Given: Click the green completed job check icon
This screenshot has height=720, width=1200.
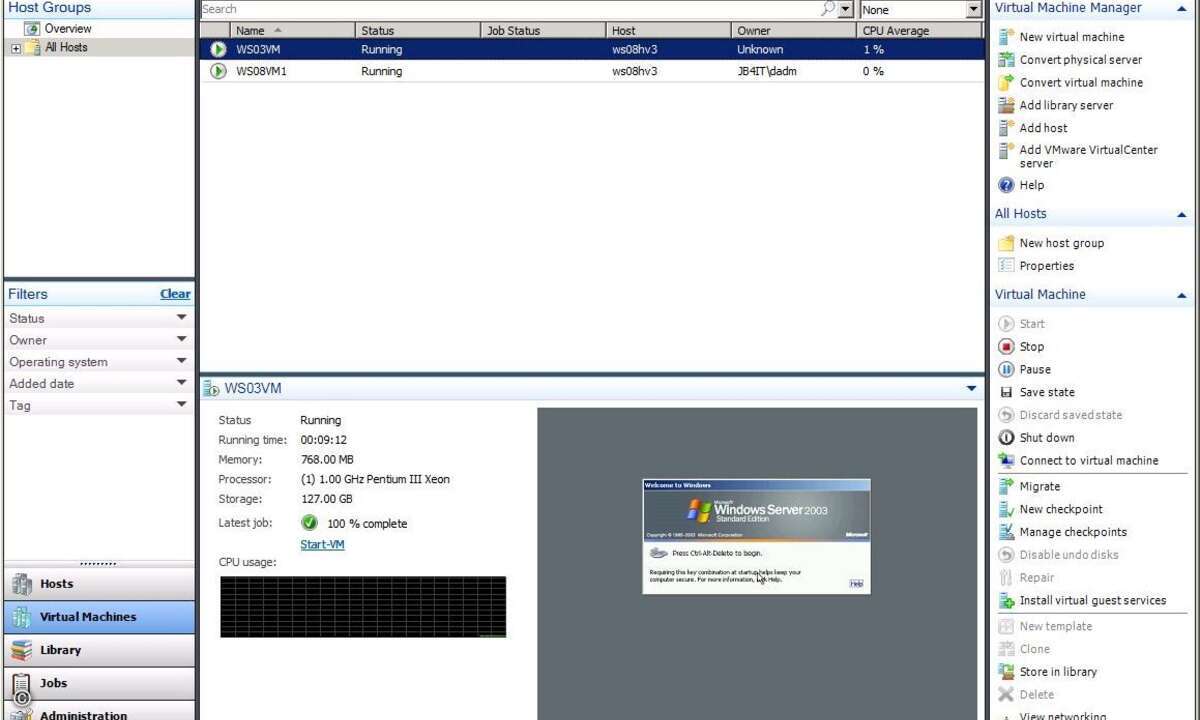Looking at the screenshot, I should point(309,523).
